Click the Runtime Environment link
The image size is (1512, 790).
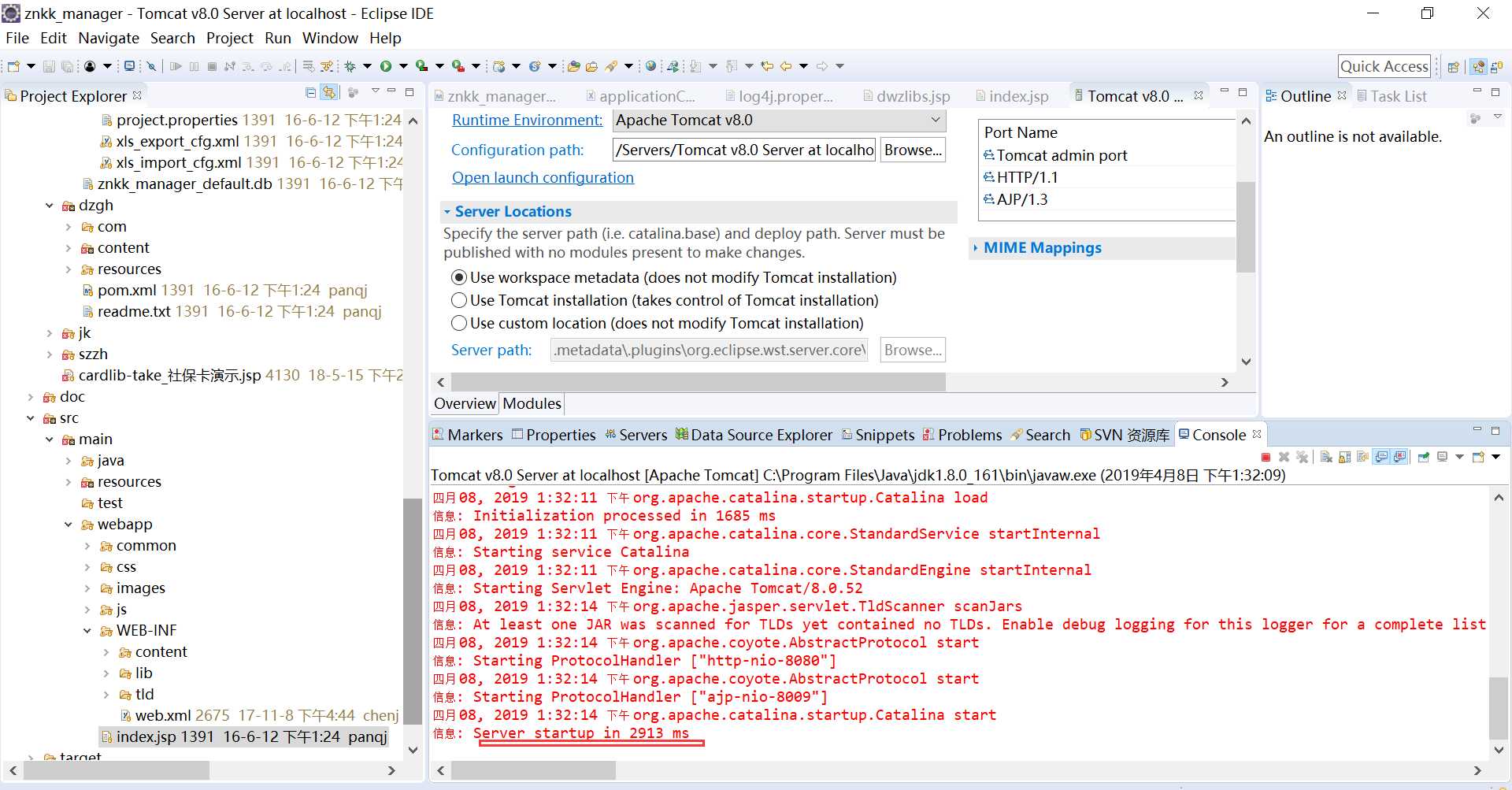pyautogui.click(x=527, y=120)
